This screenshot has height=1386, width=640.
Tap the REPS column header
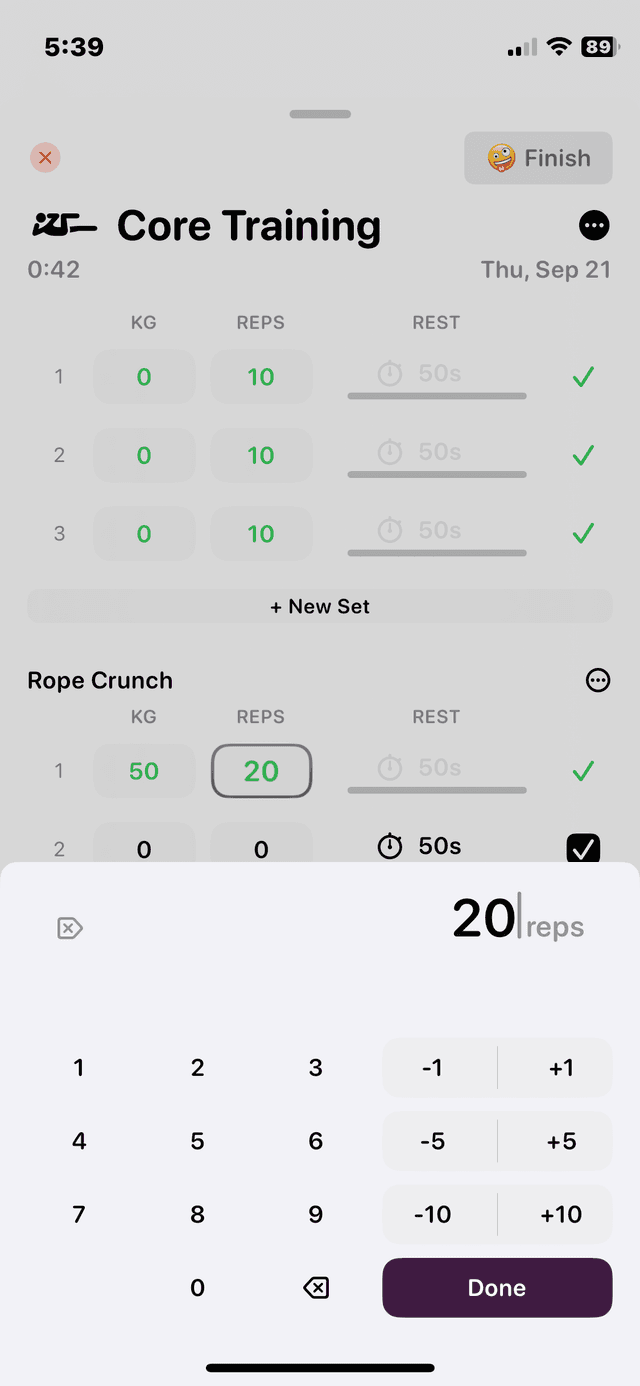point(260,322)
